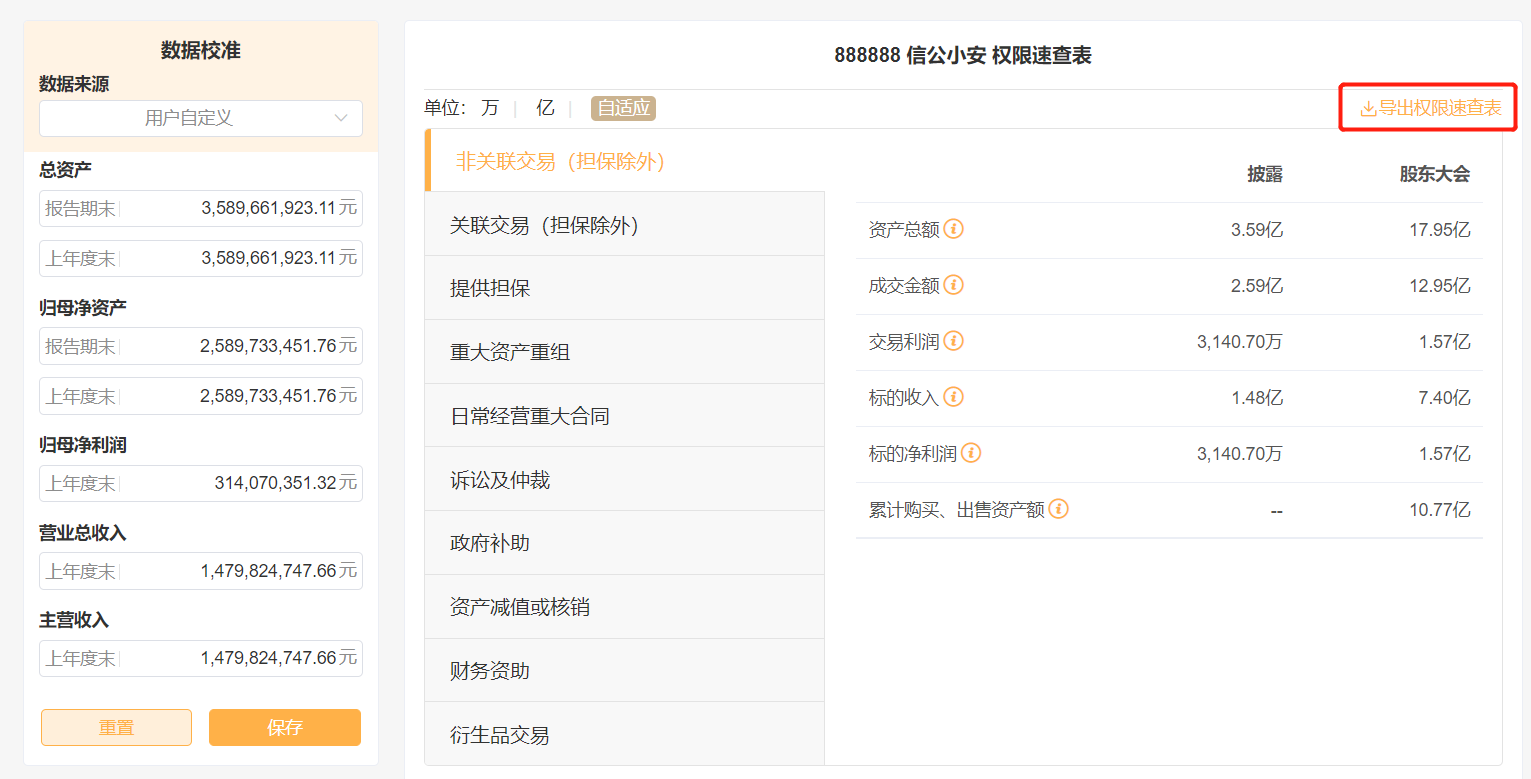Switch unit to 亿
The height and width of the screenshot is (779, 1531).
point(545,108)
